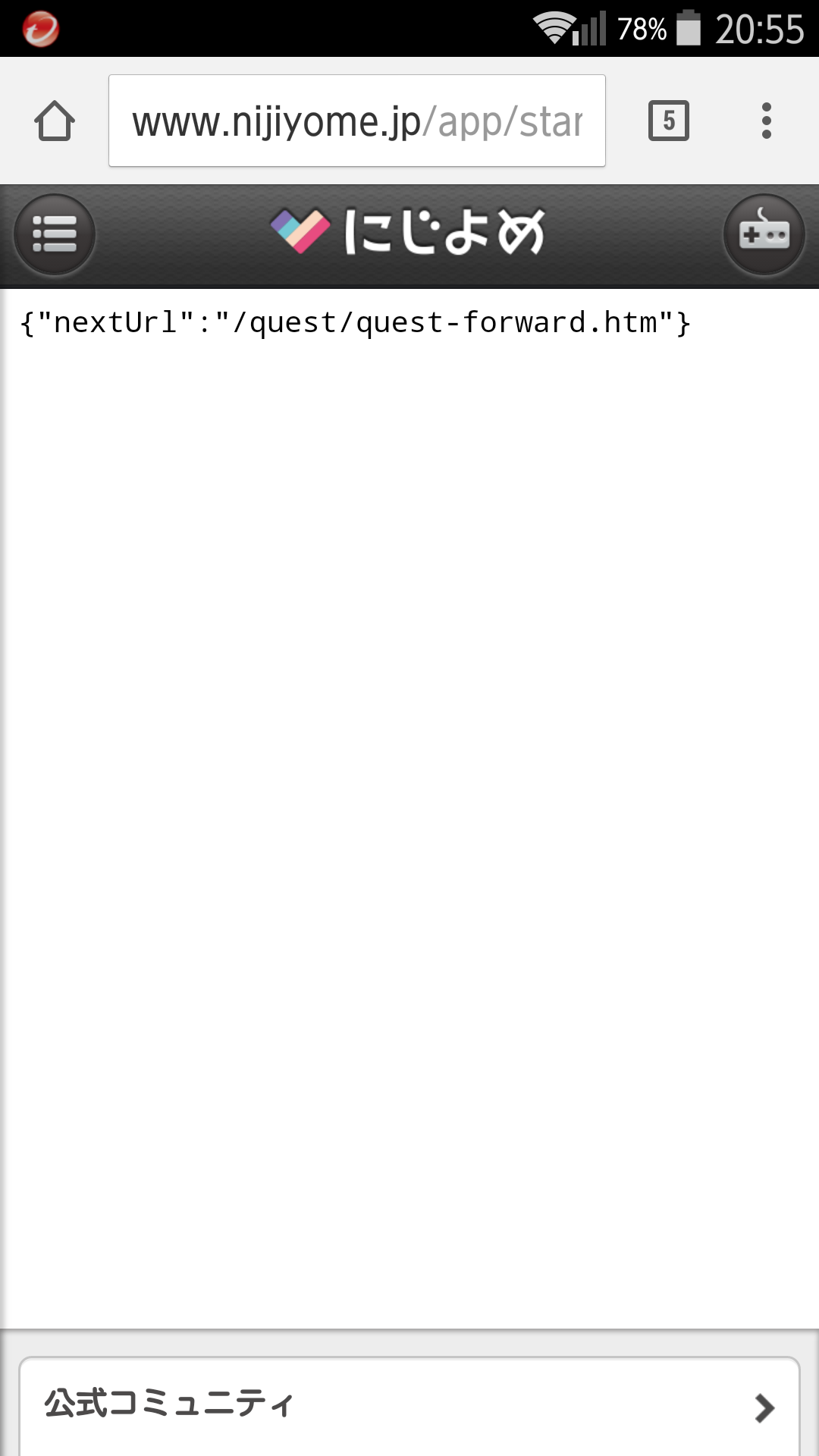Click the colorful heart checkmark logo icon

tap(301, 231)
